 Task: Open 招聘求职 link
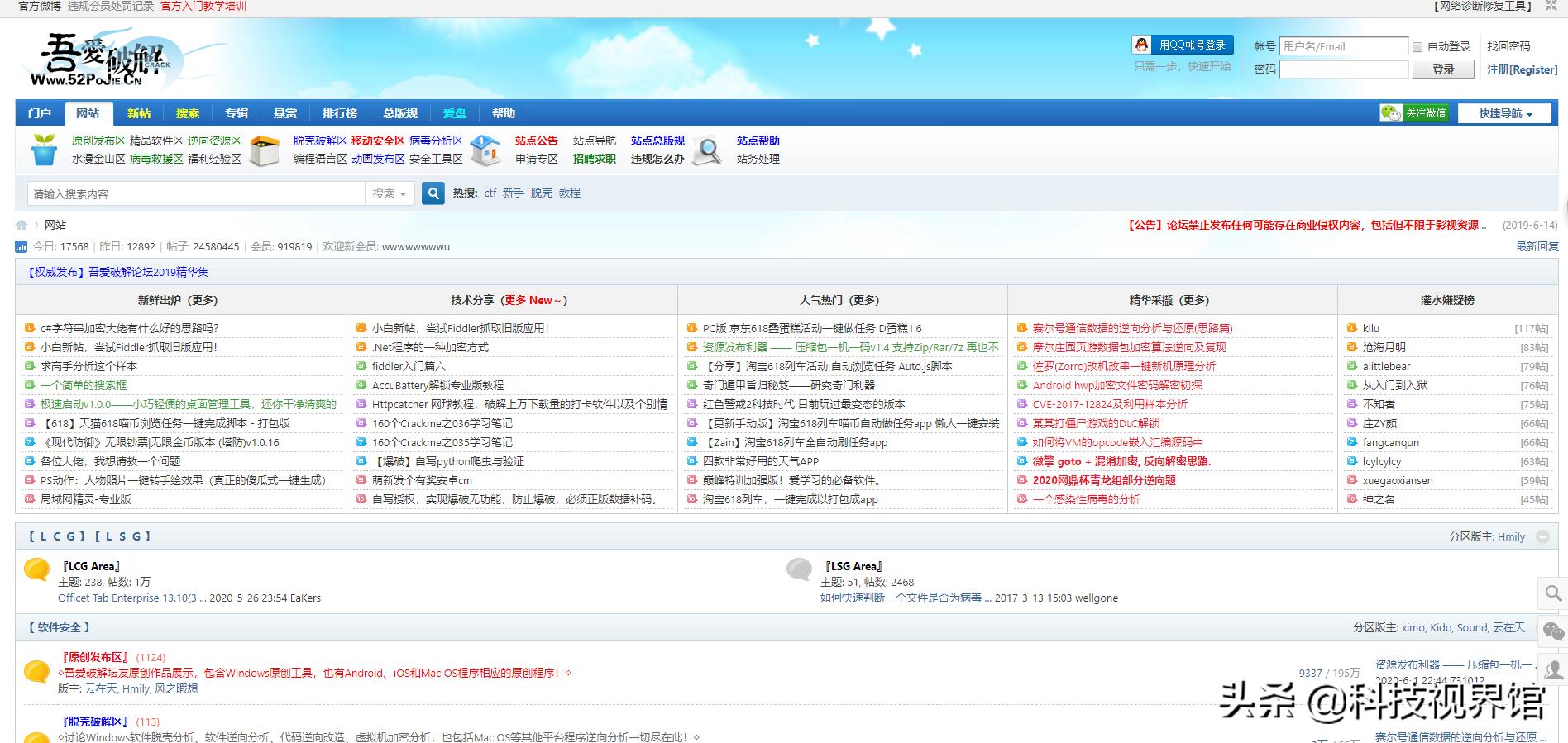click(595, 159)
